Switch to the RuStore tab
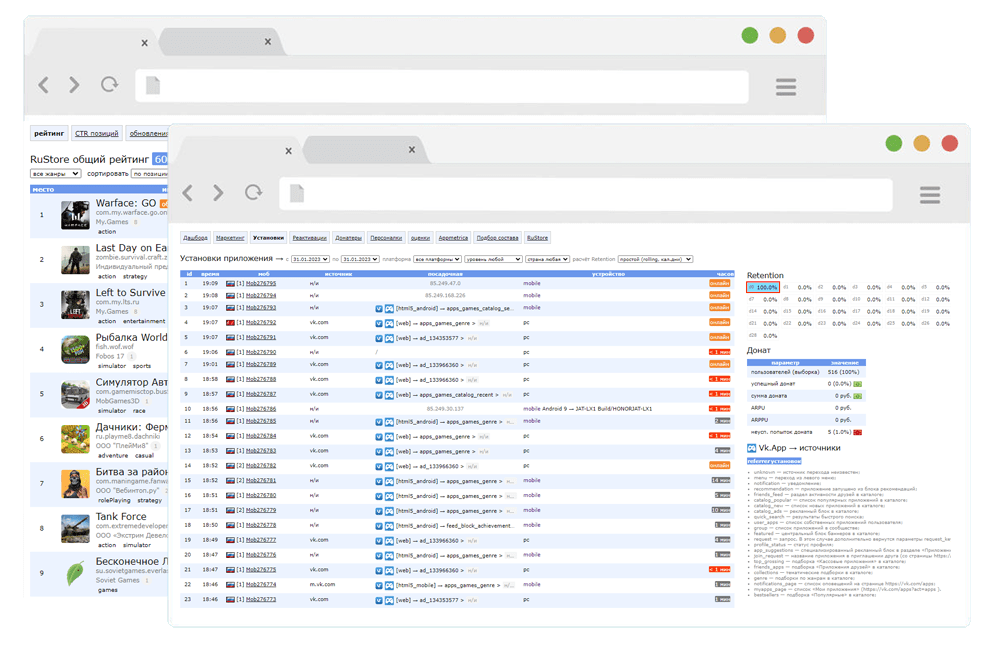The height and width of the screenshot is (652, 1000). click(538, 238)
